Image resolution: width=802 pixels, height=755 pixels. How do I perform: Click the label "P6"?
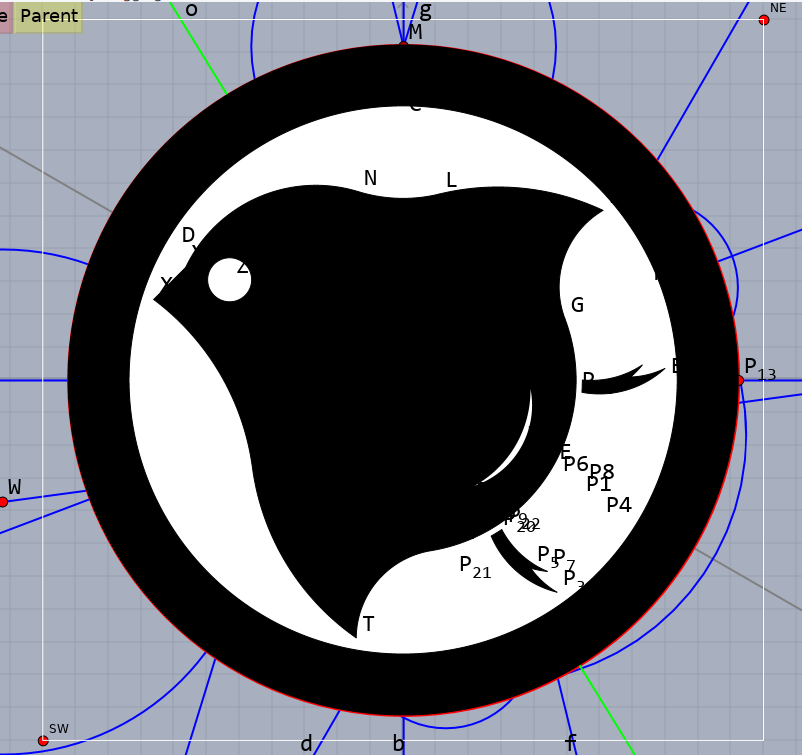576,464
